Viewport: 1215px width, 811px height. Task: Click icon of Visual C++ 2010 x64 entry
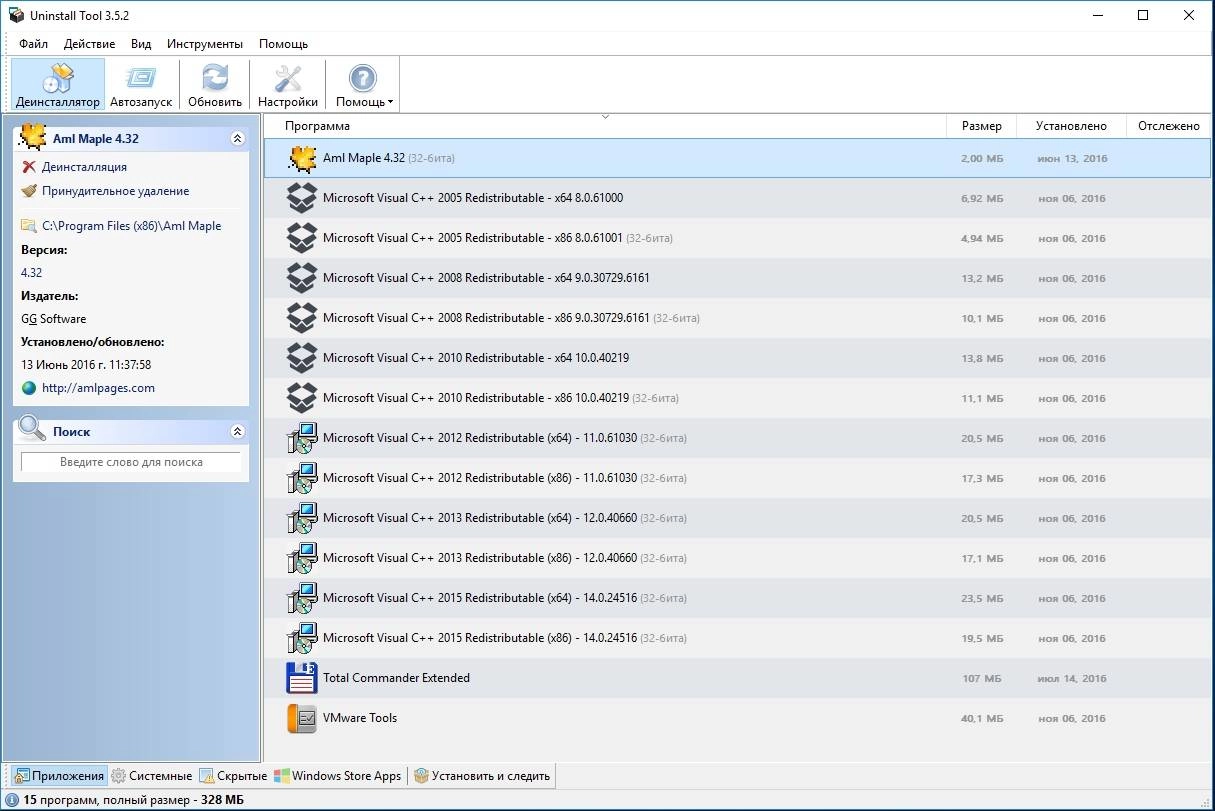coord(302,358)
